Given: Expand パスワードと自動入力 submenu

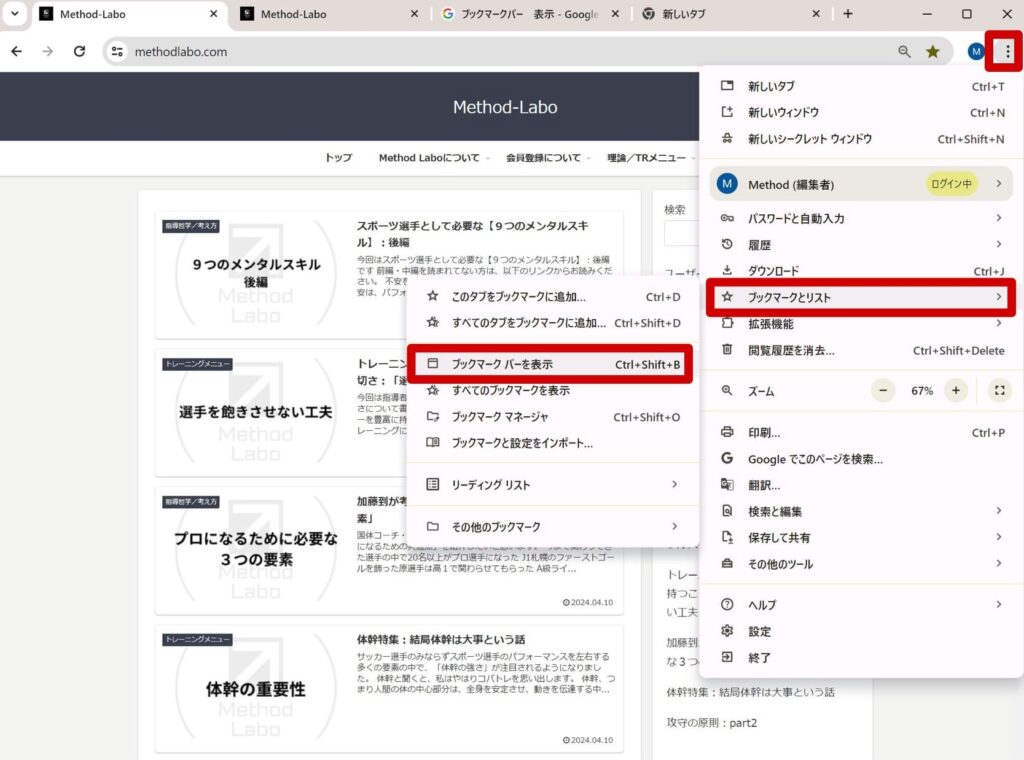Looking at the screenshot, I should 861,218.
